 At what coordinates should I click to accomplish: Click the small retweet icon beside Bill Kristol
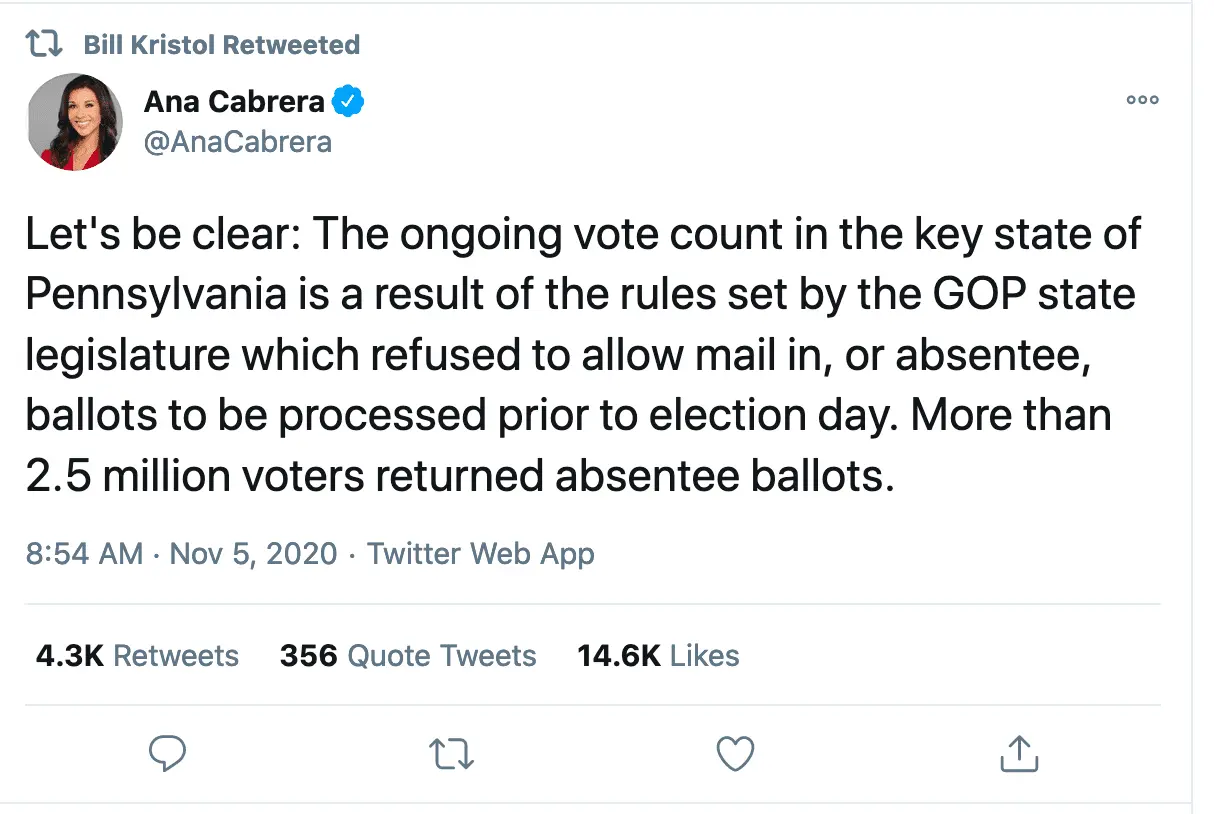(45, 45)
